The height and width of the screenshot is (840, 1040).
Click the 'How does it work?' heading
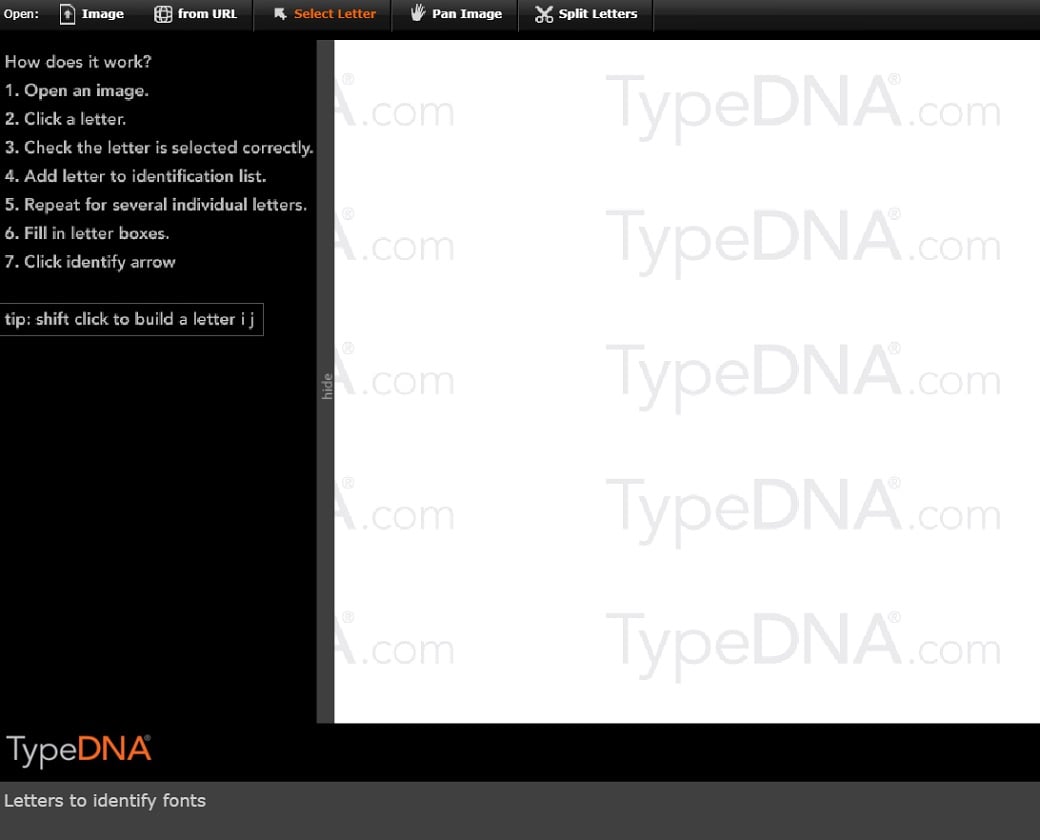tap(78, 62)
